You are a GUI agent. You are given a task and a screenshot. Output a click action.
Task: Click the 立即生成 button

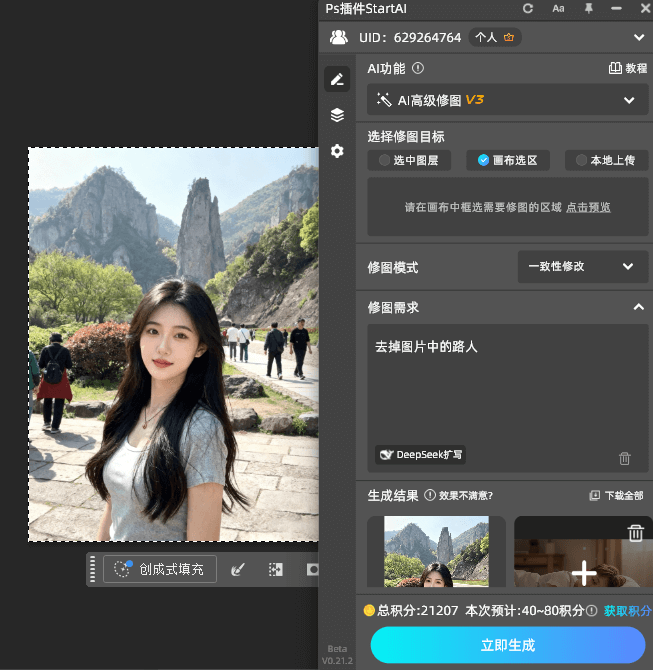point(507,645)
